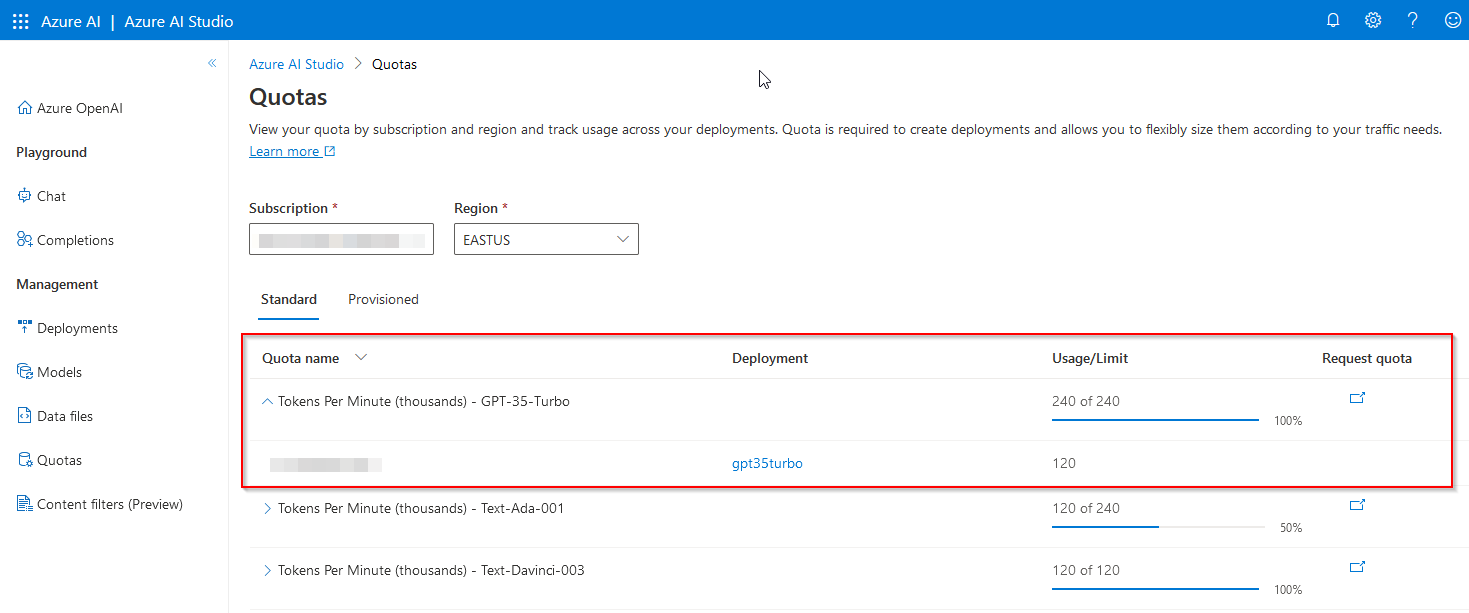The height and width of the screenshot is (613, 1469).
Task: Switch to the Standard tab
Action: point(289,299)
